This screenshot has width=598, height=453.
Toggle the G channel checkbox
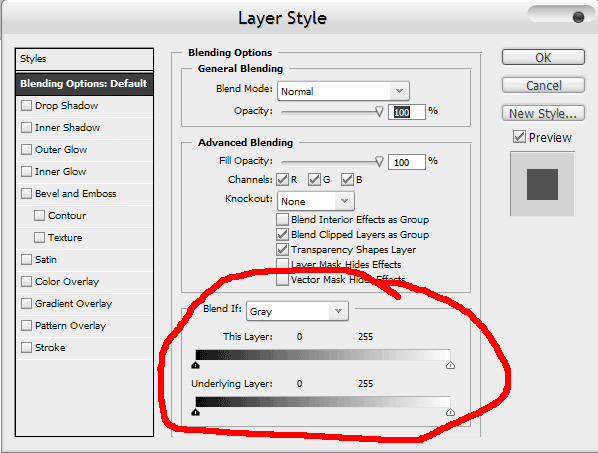point(314,180)
